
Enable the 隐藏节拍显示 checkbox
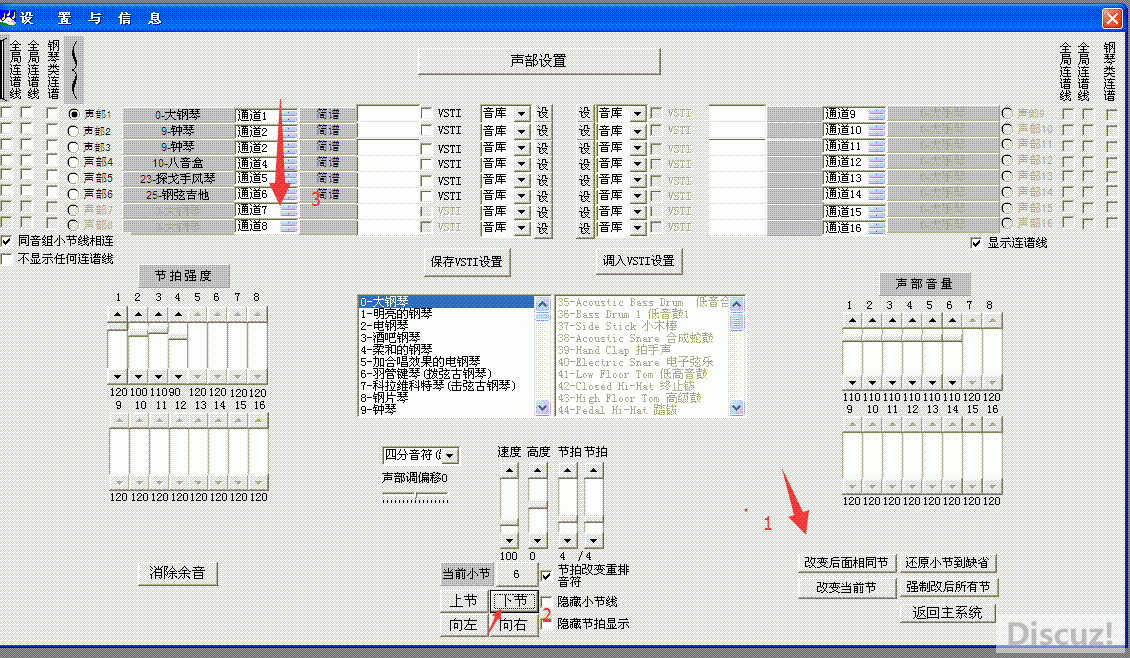(x=546, y=623)
